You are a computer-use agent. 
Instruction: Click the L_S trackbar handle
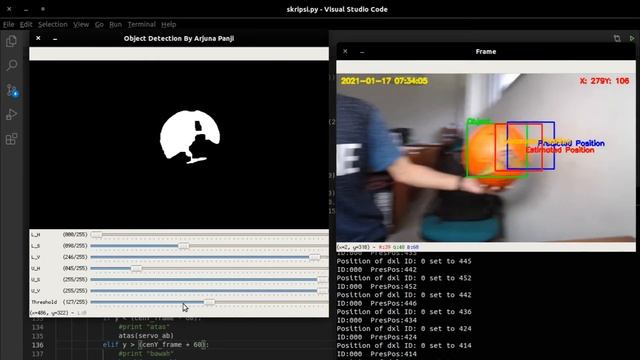click(x=184, y=246)
